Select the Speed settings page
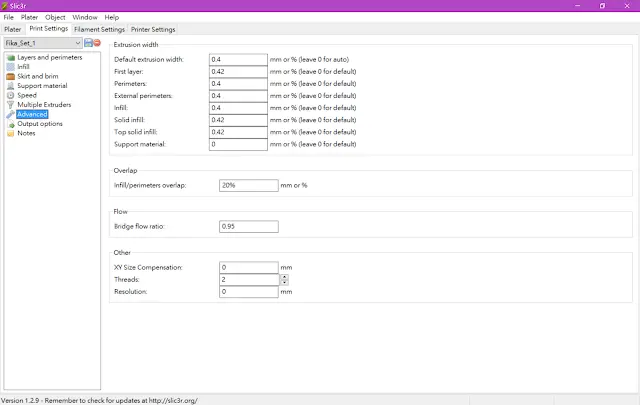 point(27,95)
